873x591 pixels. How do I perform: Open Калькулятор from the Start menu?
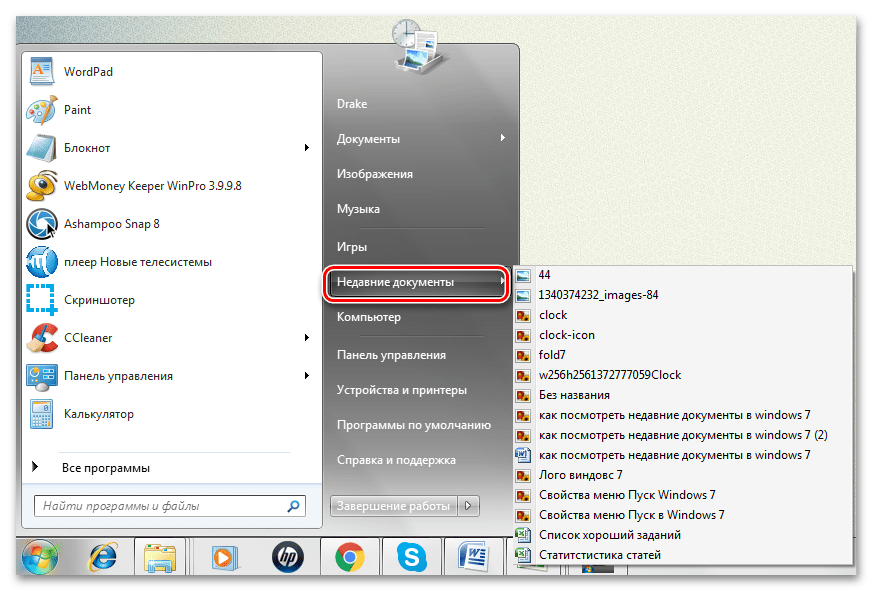click(x=98, y=414)
